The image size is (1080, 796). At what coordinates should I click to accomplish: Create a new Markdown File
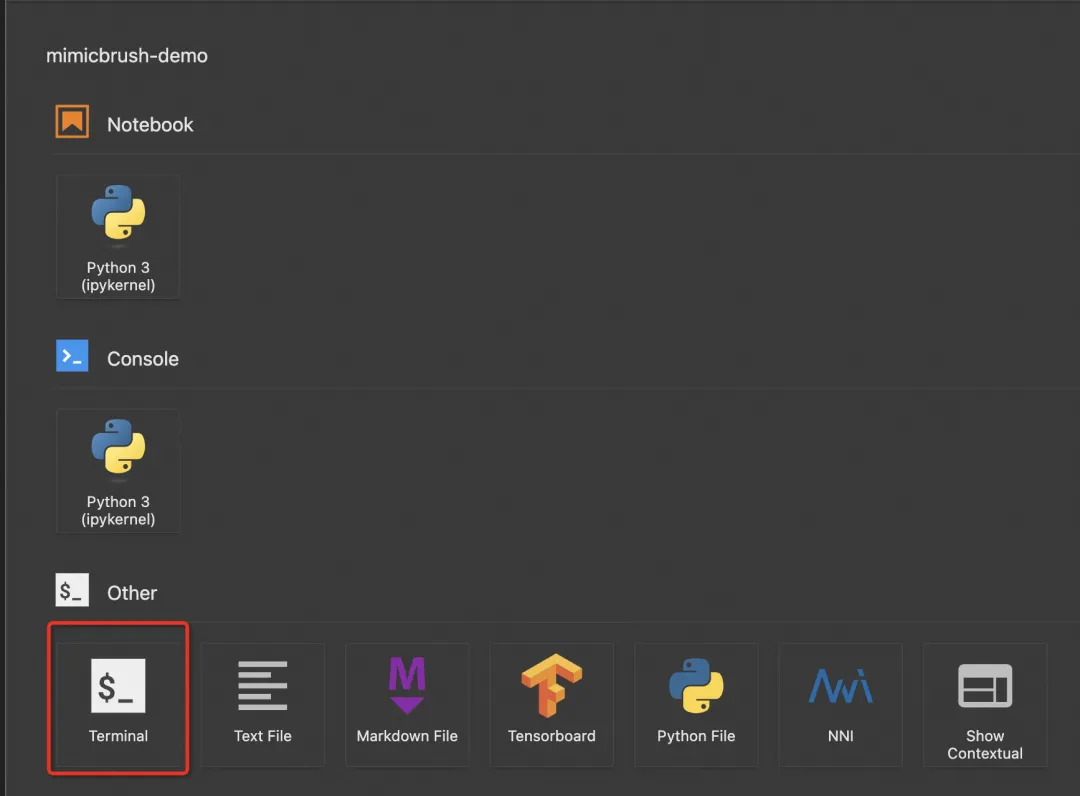click(407, 704)
